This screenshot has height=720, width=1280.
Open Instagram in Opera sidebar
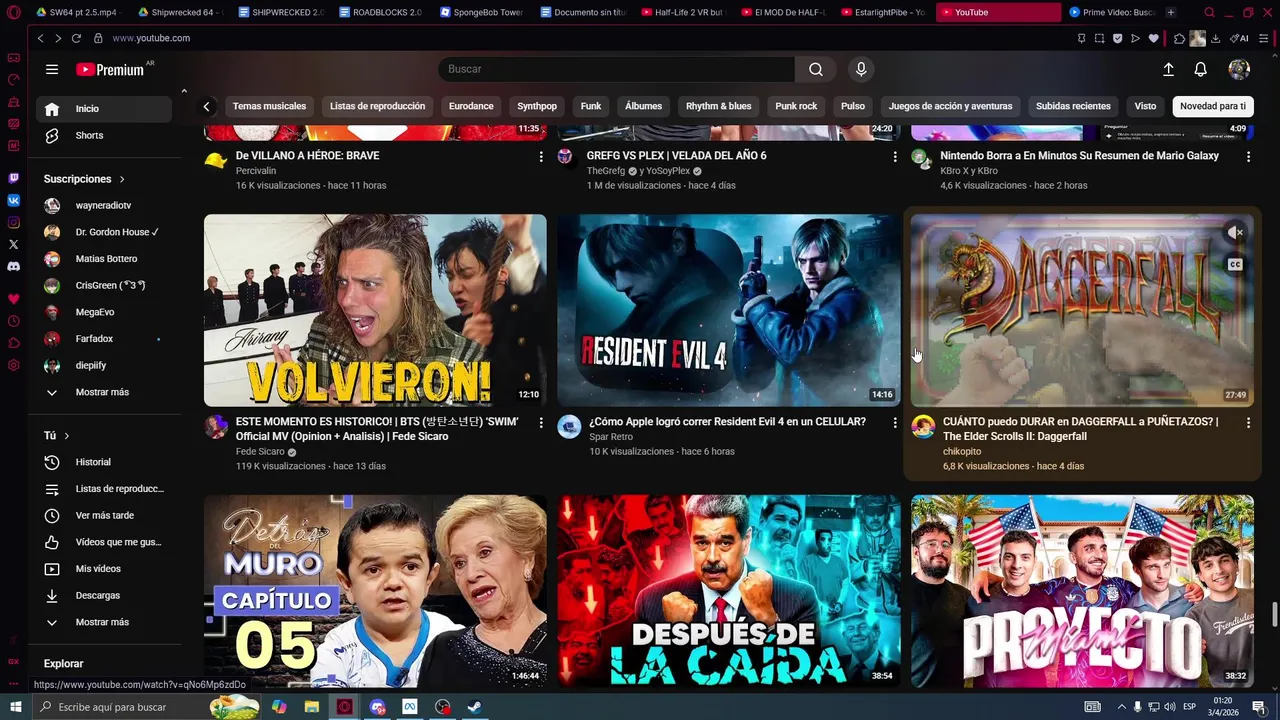pyautogui.click(x=13, y=222)
